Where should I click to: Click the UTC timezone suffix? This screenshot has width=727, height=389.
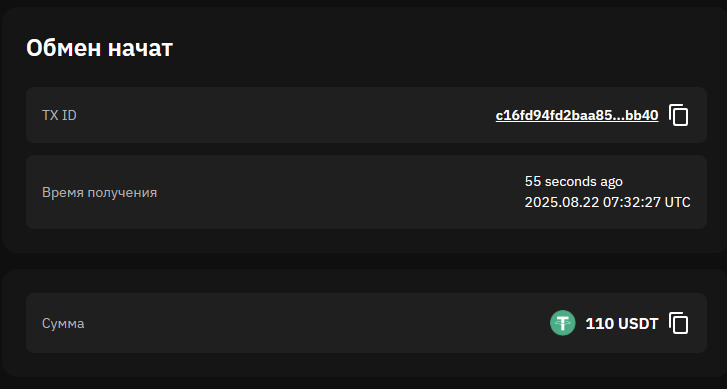pyautogui.click(x=677, y=202)
